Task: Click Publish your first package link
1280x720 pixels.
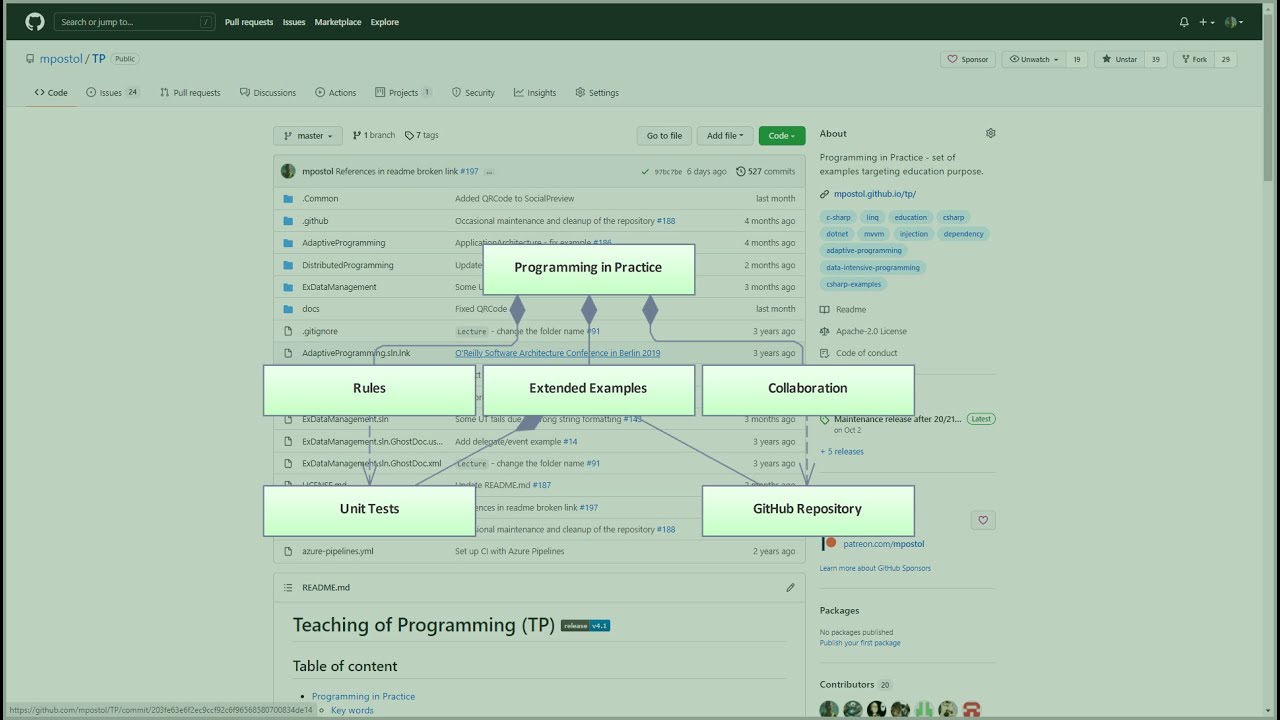Action: point(860,643)
